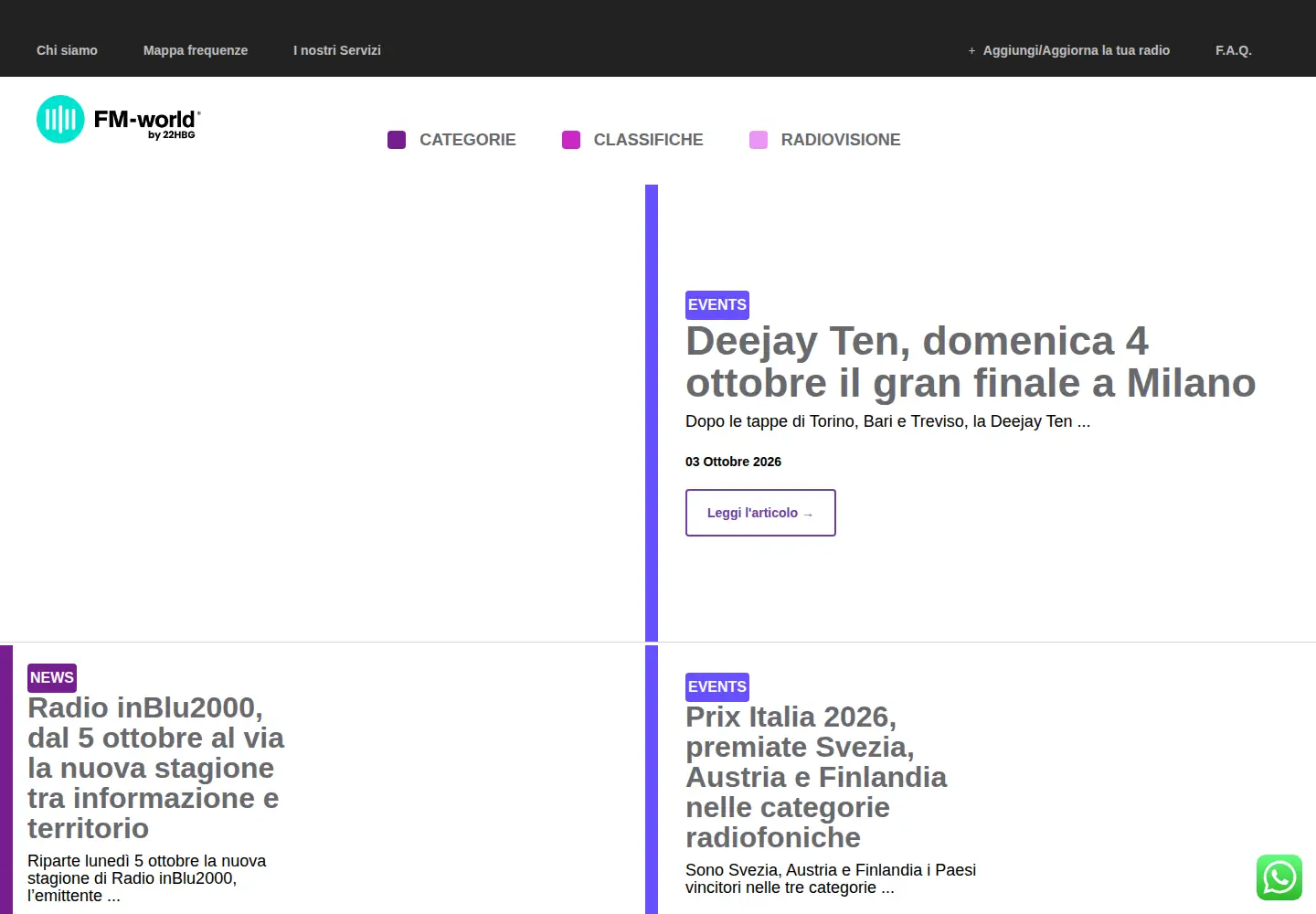Click the NEWS tag on Radio inBlu2000

coord(52,678)
